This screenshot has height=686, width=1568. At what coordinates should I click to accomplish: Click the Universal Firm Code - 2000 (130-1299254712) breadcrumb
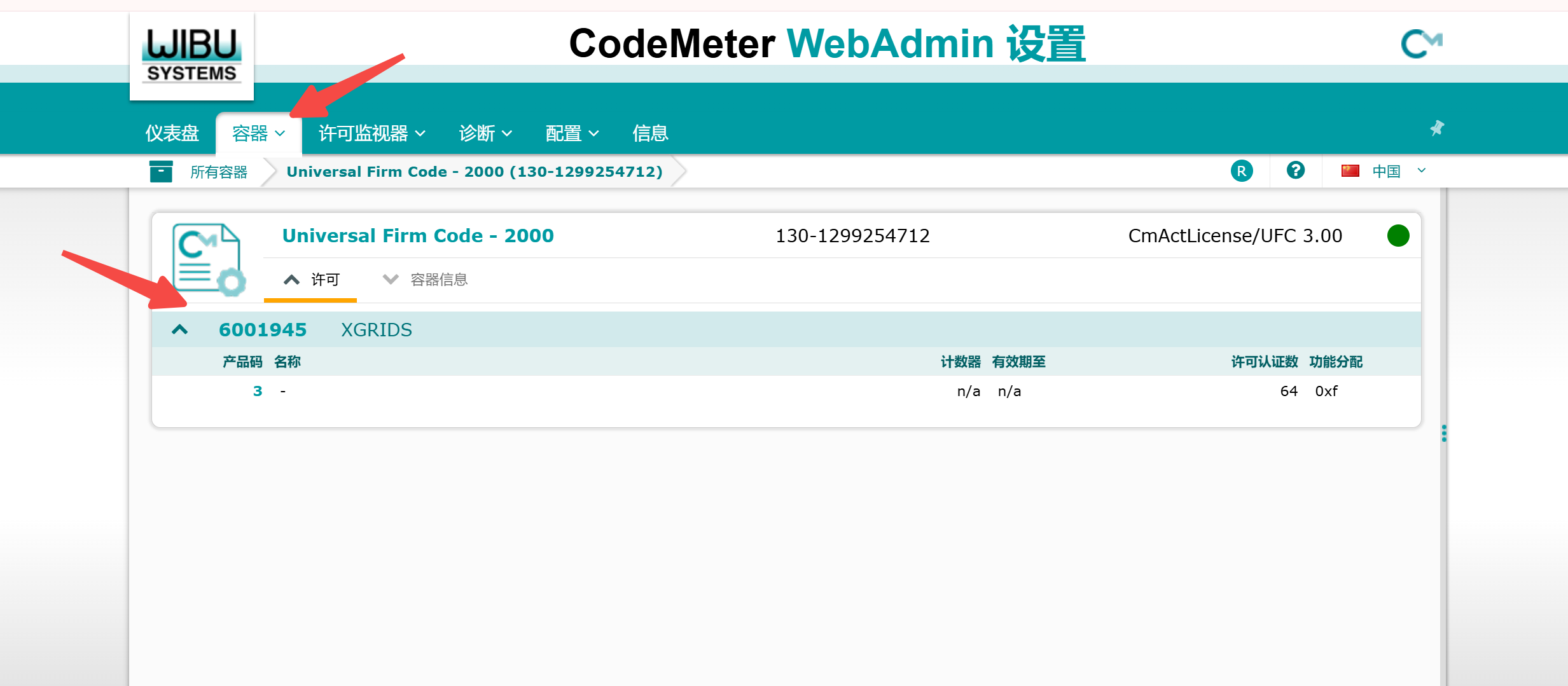(475, 172)
